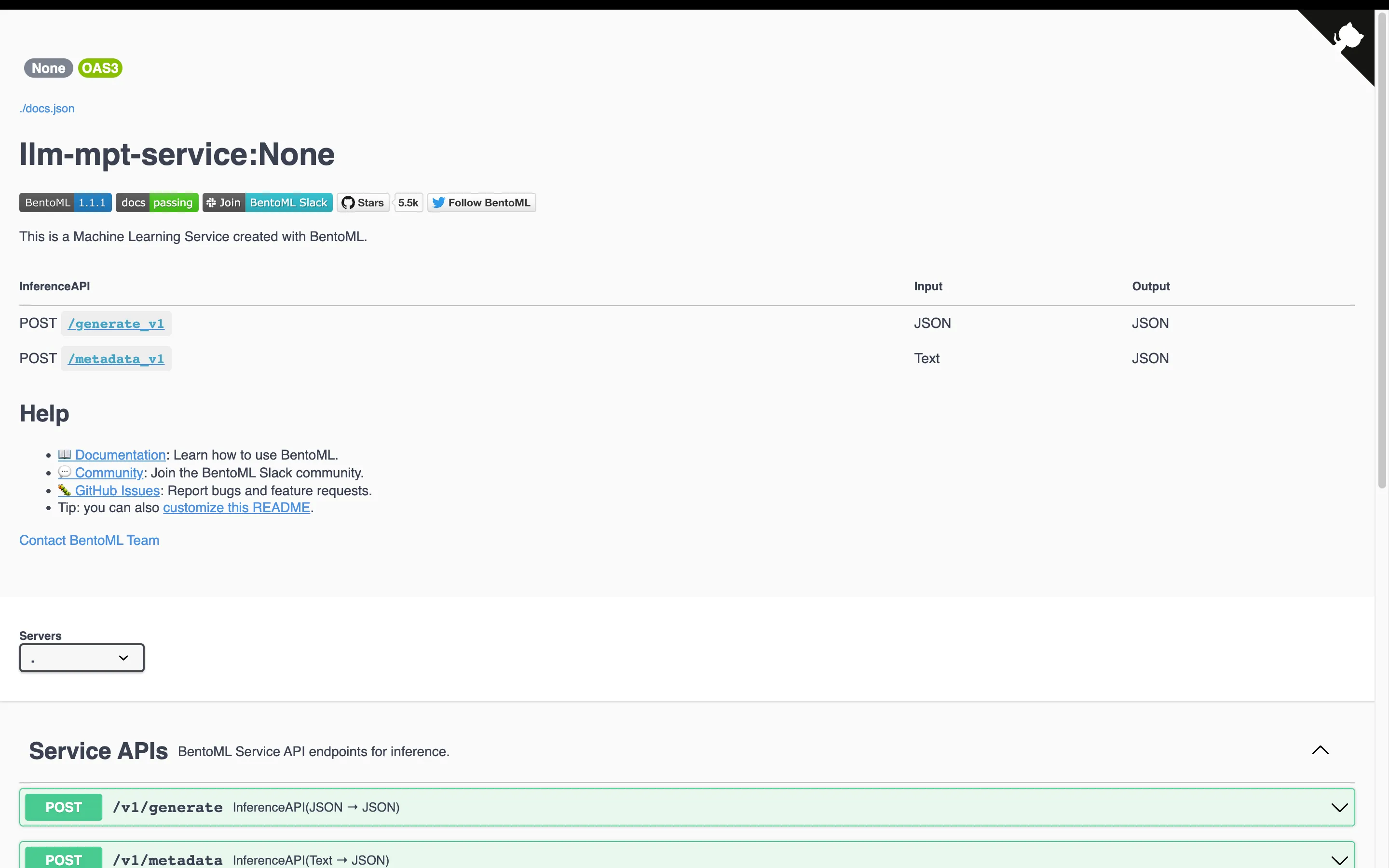This screenshot has width=1389, height=868.
Task: Click the docs passing badge
Action: 157,203
